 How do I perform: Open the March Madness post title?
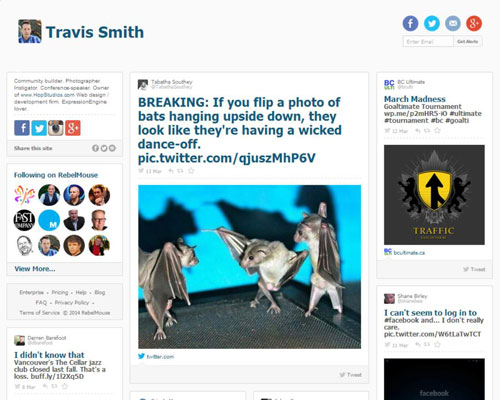[x=415, y=99]
